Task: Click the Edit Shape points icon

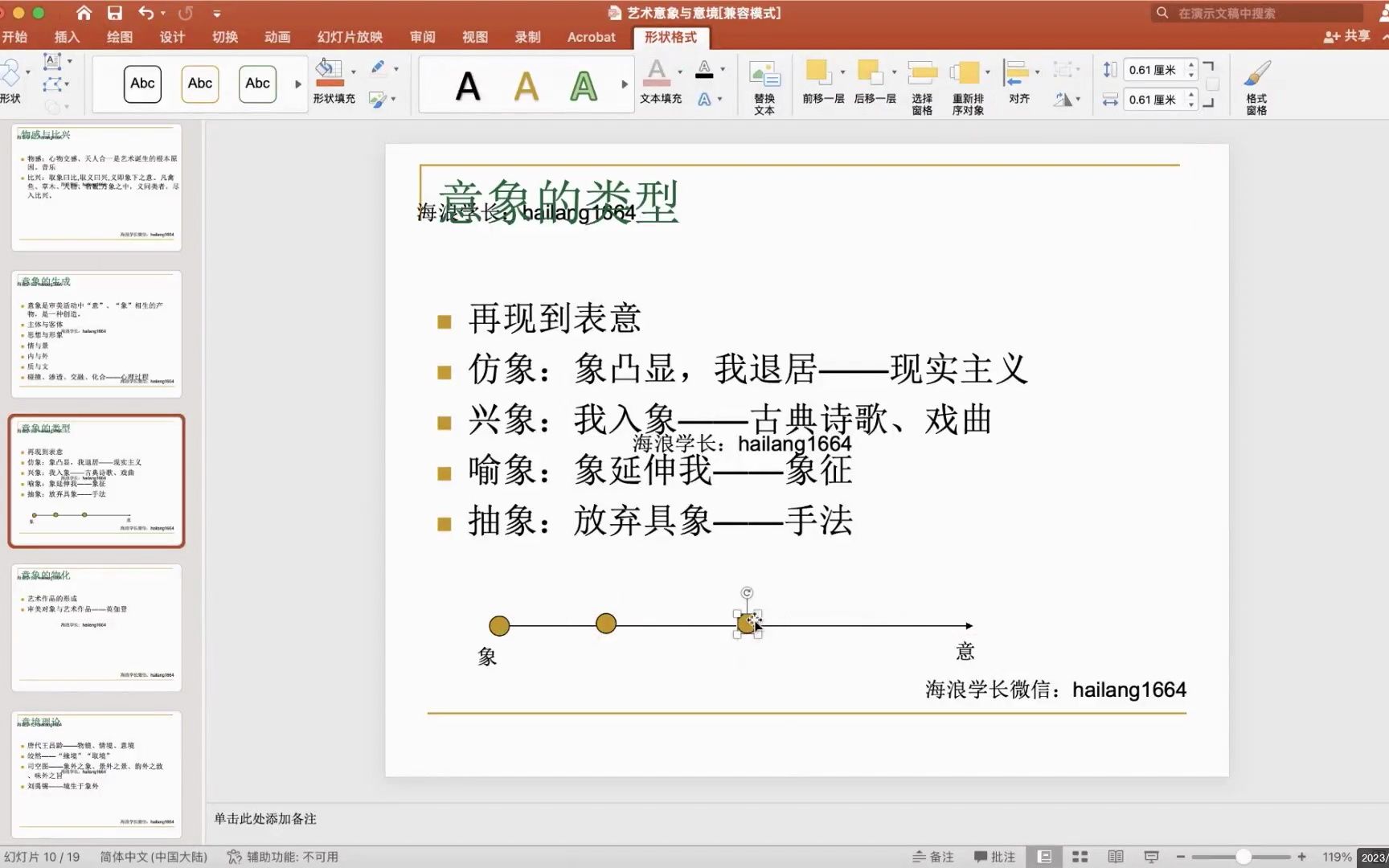Action: [52, 84]
